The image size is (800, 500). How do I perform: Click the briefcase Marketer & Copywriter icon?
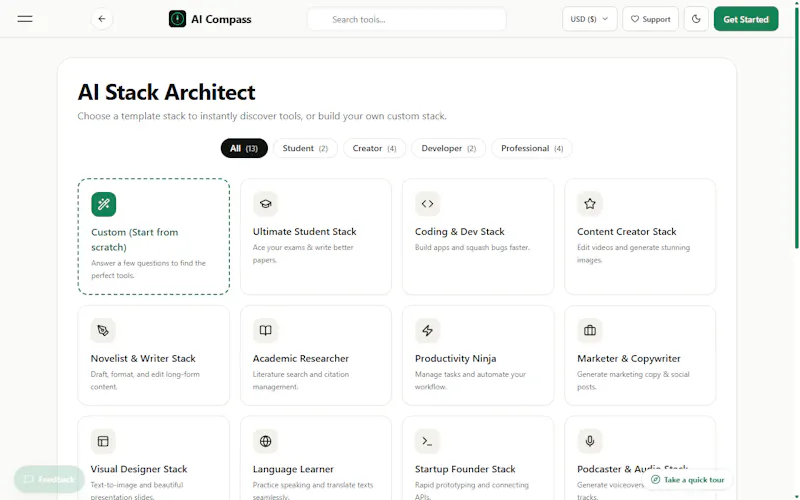pos(590,331)
